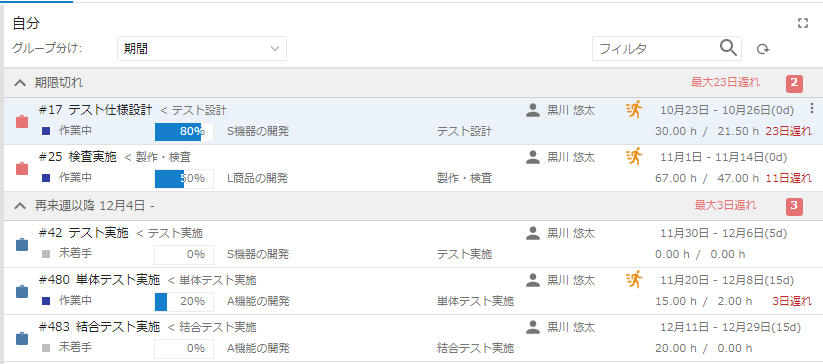The width and height of the screenshot is (823, 364).
Task: Collapse the 期限切れ group
Action: tap(20, 82)
